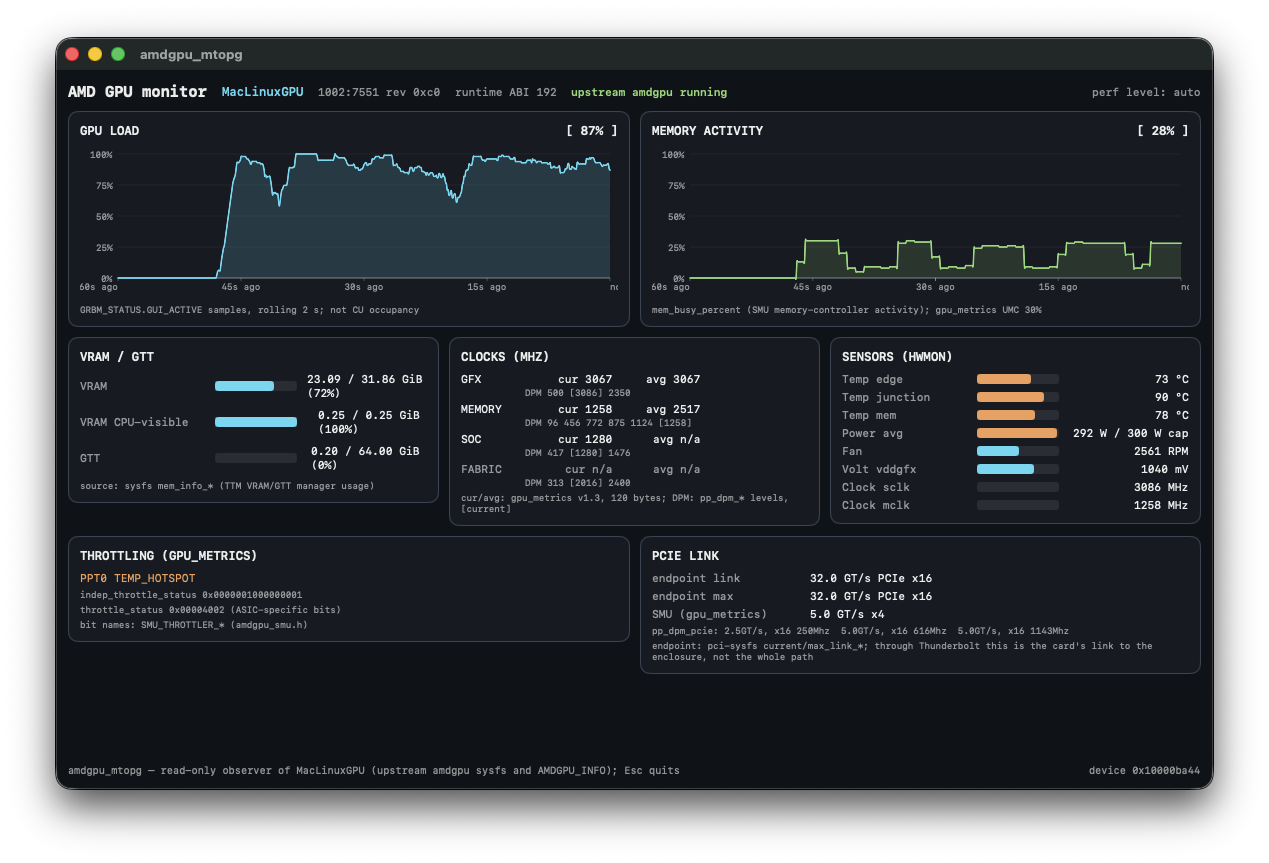Click the VRAM / GTT panel title
This screenshot has height=863, width=1269.
click(x=117, y=357)
